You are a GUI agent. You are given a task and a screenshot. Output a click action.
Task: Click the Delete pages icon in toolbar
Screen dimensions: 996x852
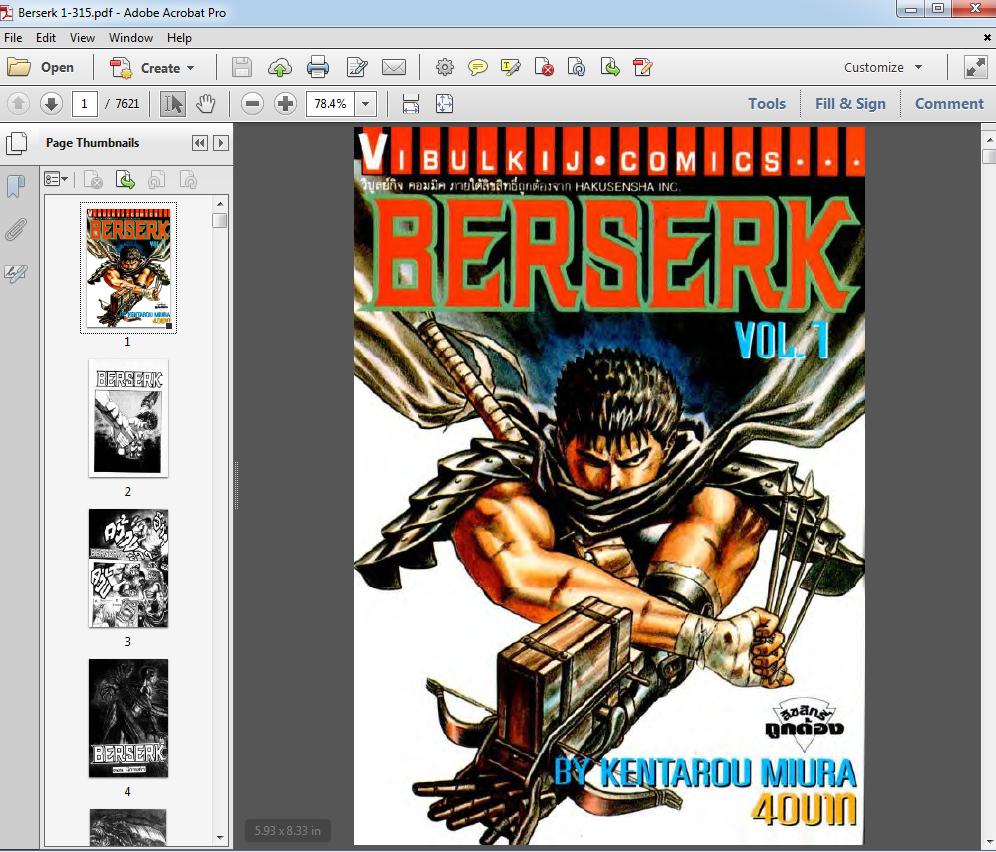click(544, 67)
